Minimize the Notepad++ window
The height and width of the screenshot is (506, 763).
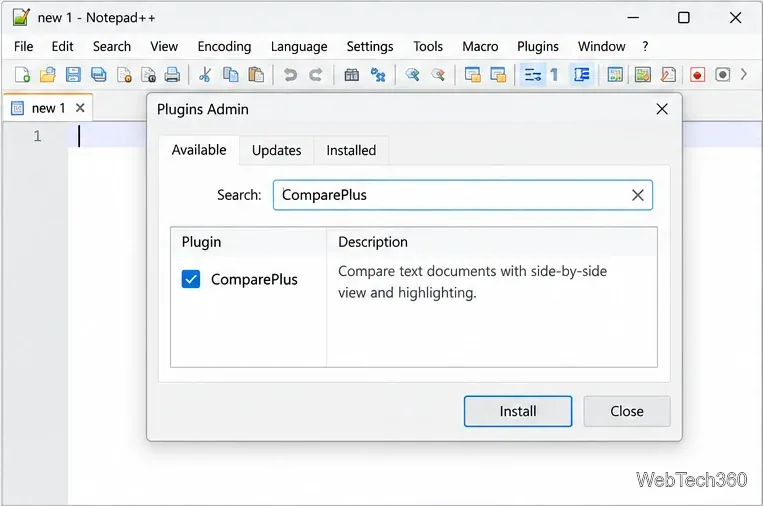pos(633,18)
